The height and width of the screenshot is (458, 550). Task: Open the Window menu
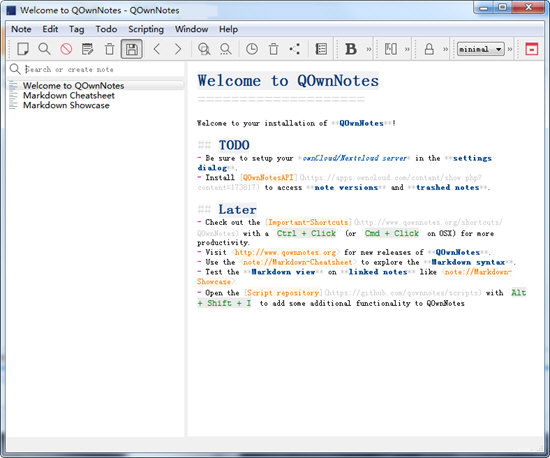(192, 29)
